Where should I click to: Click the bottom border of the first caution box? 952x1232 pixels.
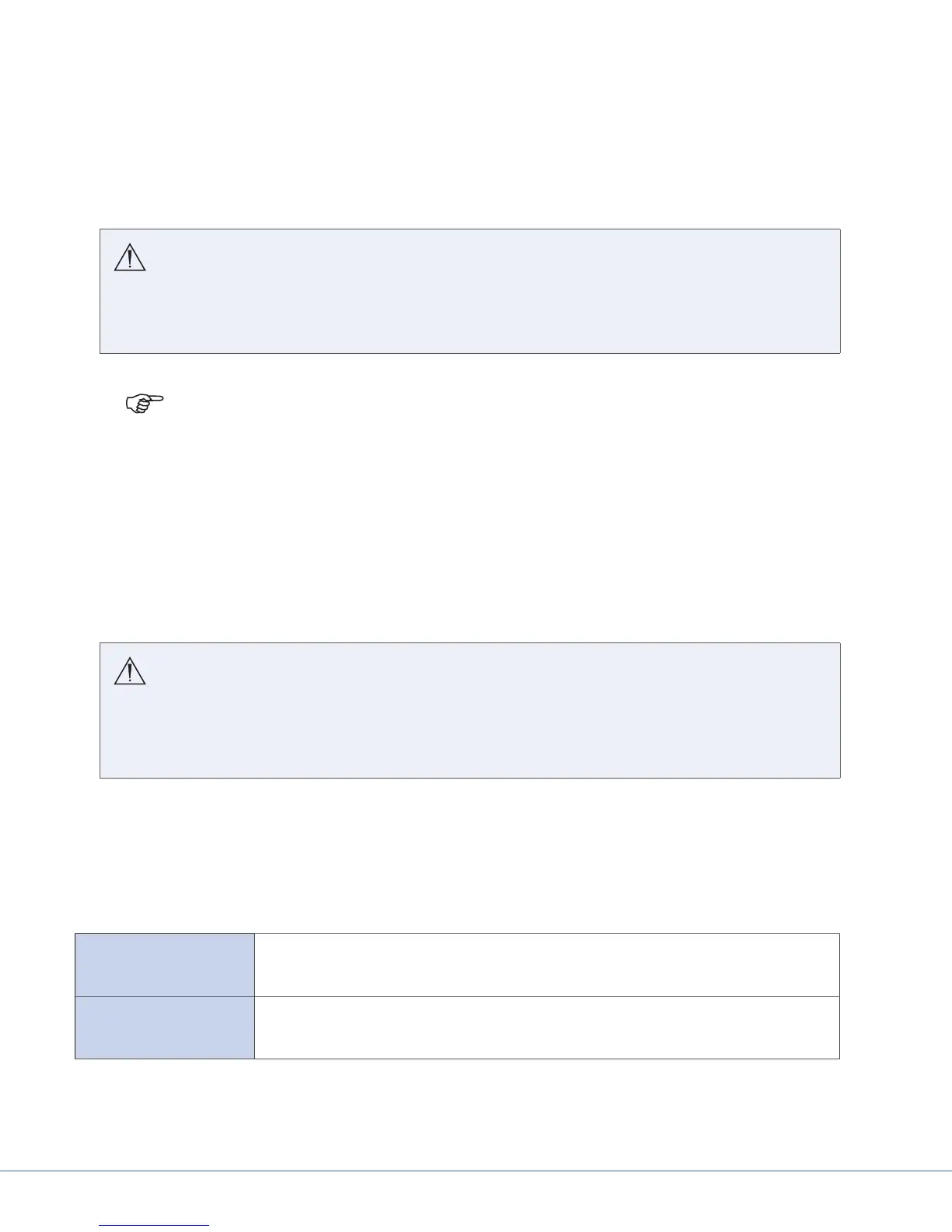[x=470, y=354]
